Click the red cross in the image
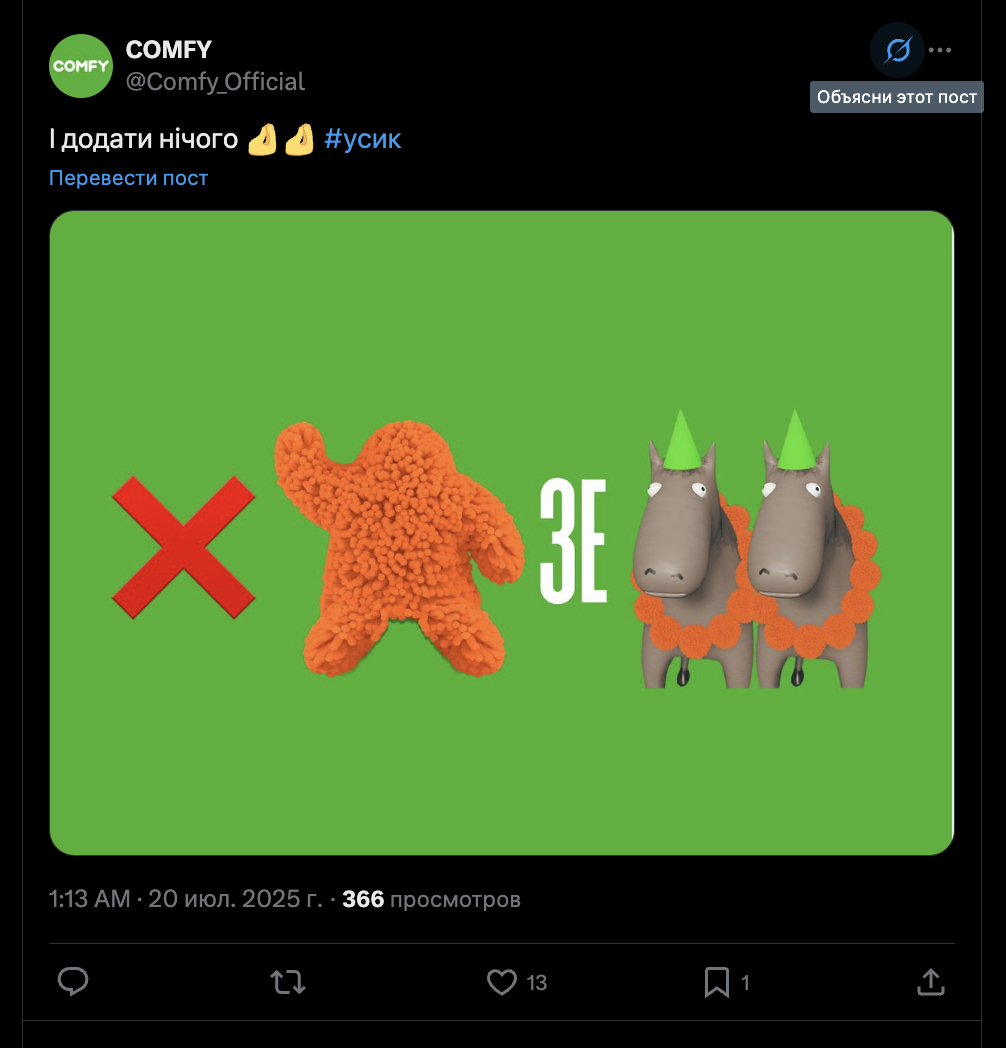The image size is (1006, 1048). 183,546
